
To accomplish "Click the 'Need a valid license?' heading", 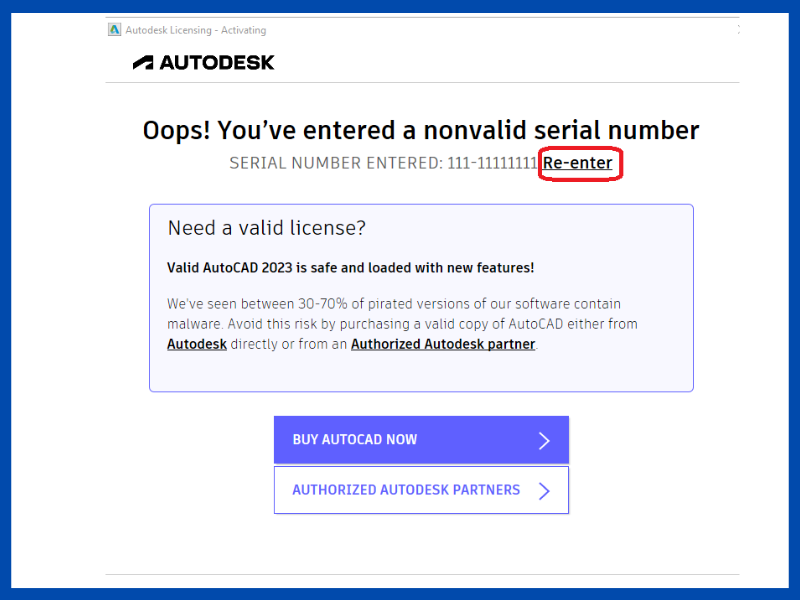I will (x=267, y=228).
